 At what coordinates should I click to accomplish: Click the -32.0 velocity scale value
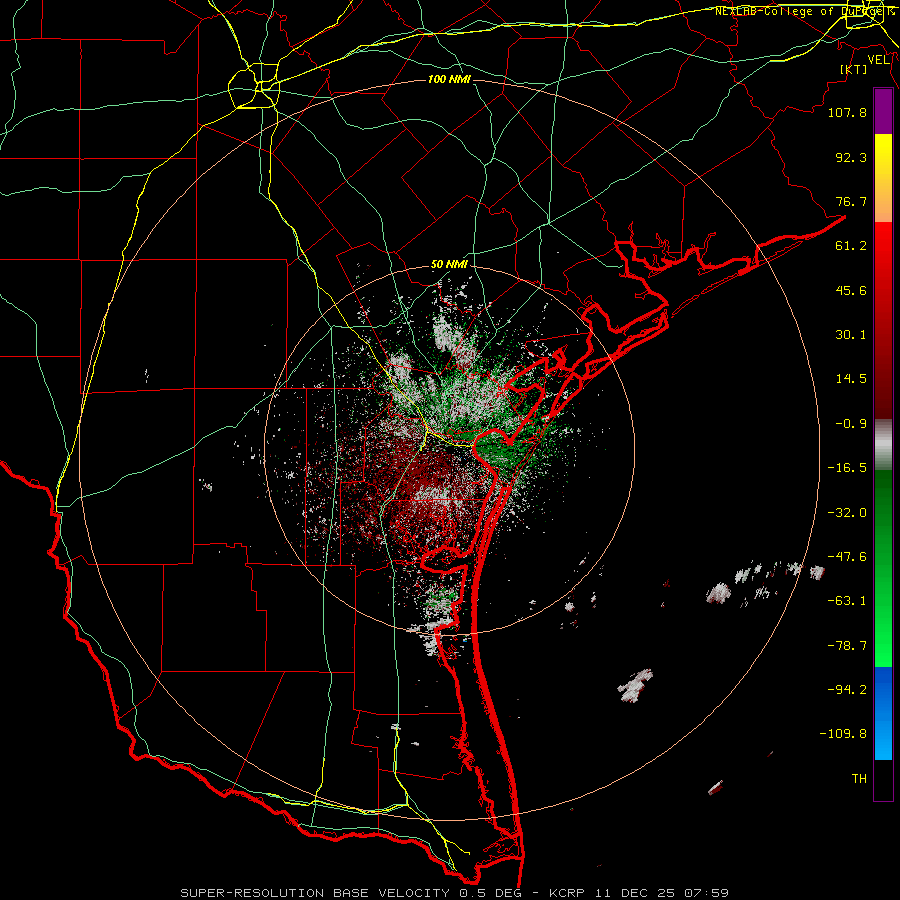click(x=847, y=513)
